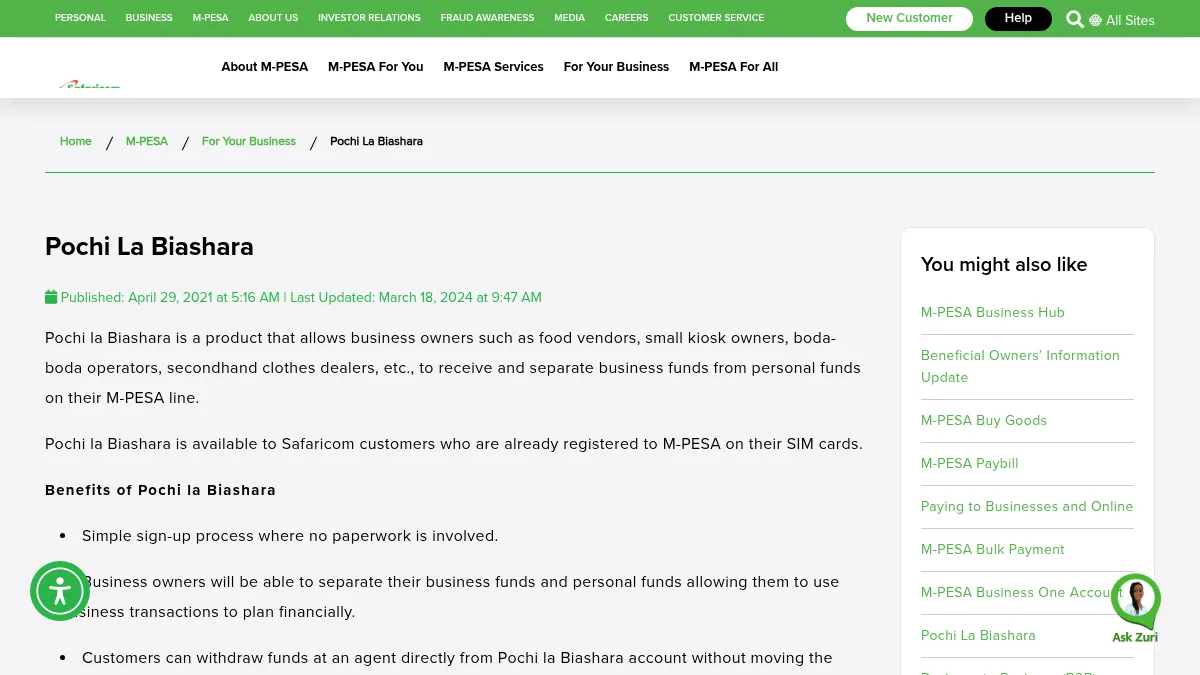Open Pochi La Biashara sidebar link
This screenshot has width=1200, height=675.
click(978, 635)
